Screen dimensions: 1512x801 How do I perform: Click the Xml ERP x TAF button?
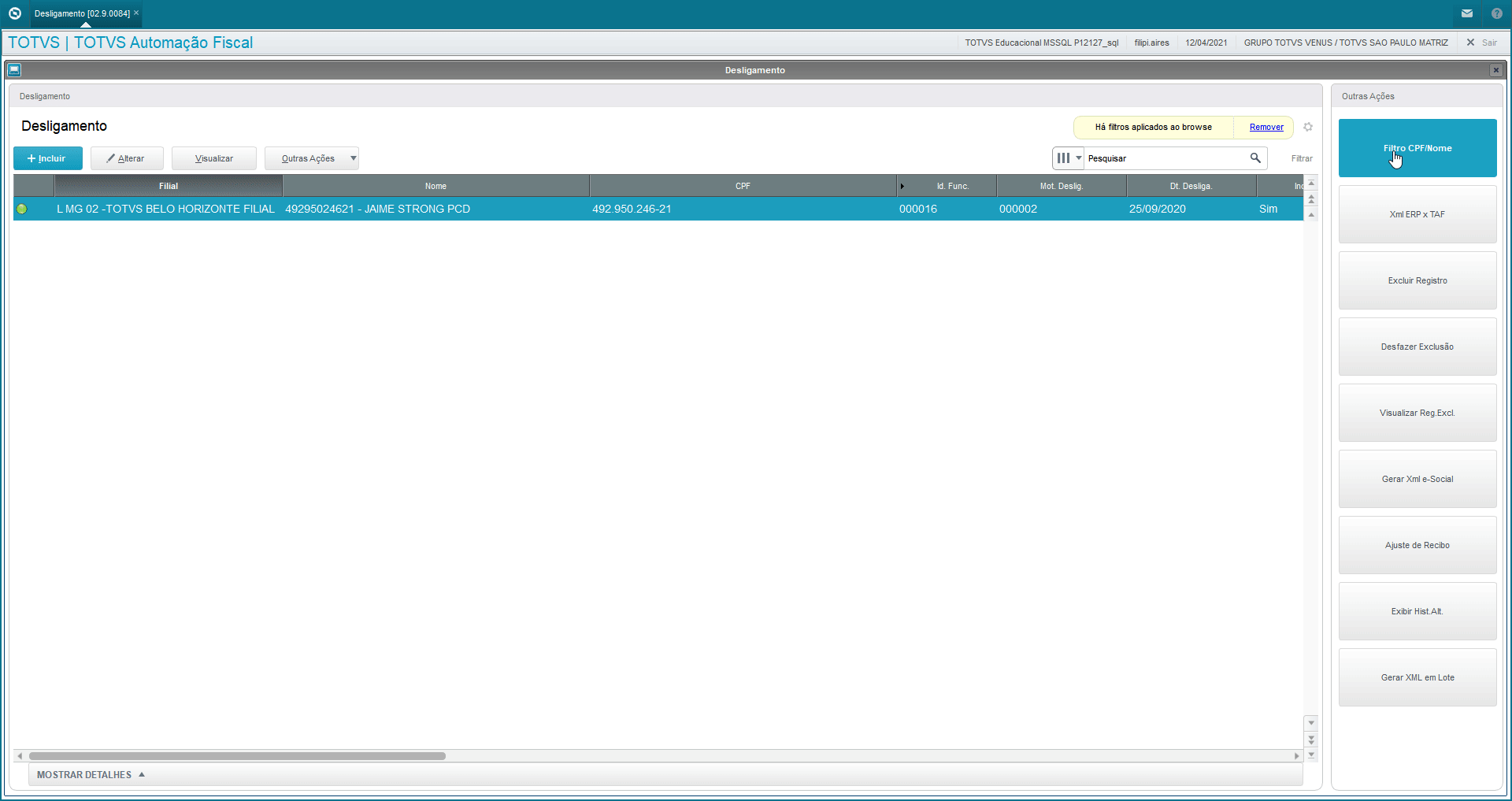point(1417,214)
